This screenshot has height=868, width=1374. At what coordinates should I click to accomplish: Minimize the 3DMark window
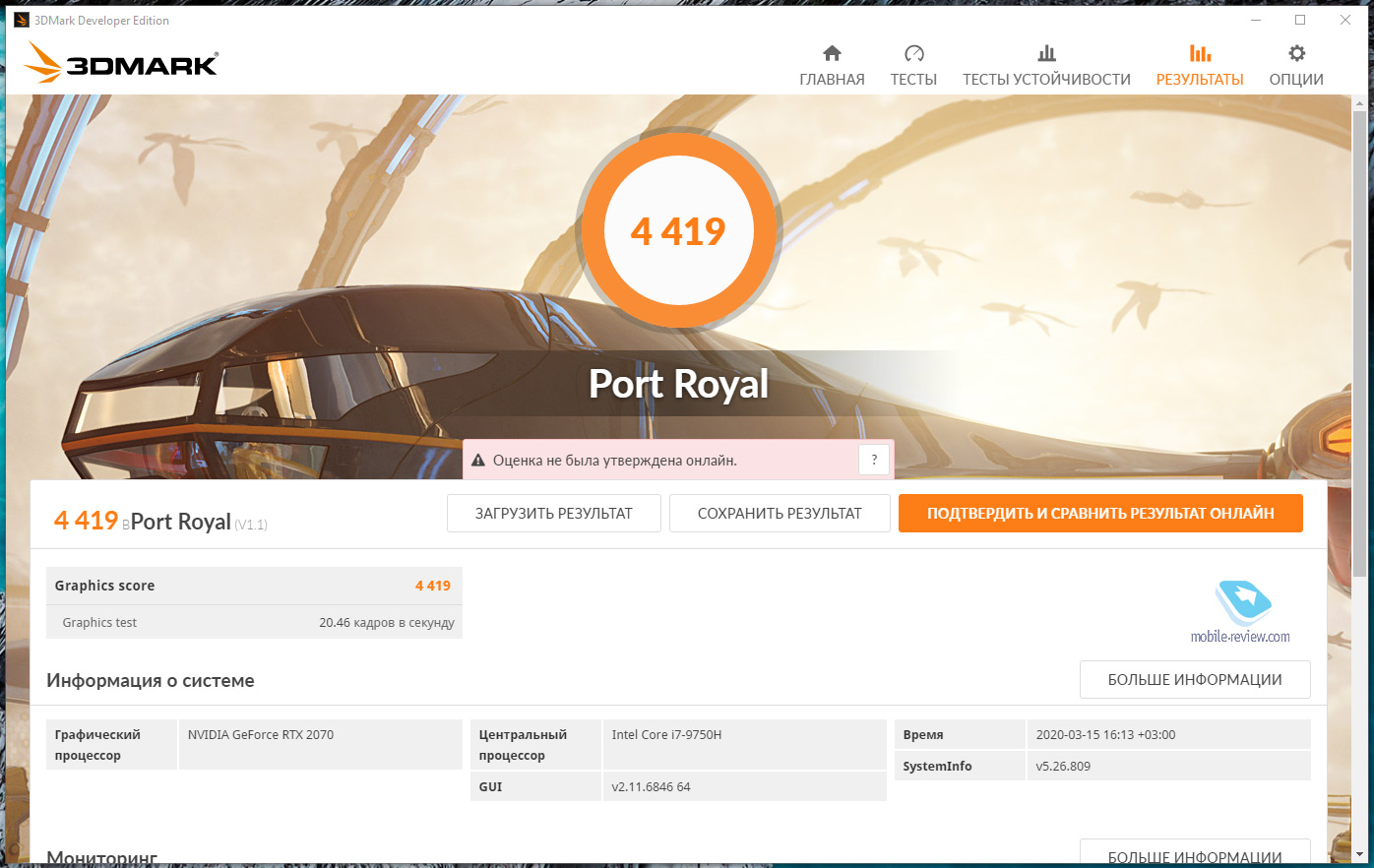pos(1256,20)
